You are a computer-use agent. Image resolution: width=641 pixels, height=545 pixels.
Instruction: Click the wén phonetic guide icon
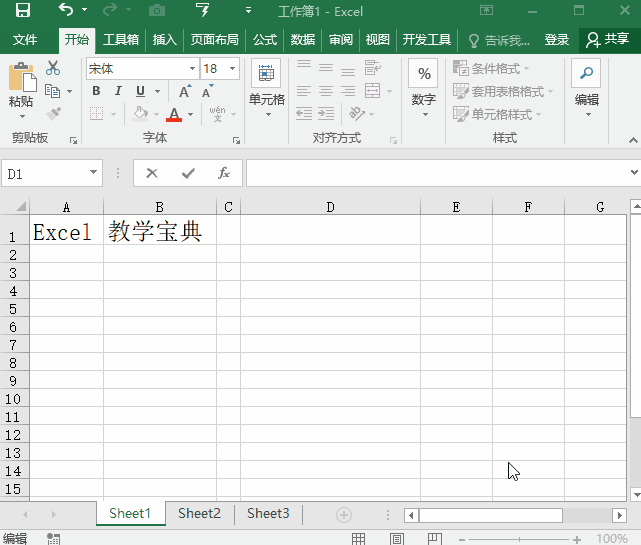click(217, 114)
